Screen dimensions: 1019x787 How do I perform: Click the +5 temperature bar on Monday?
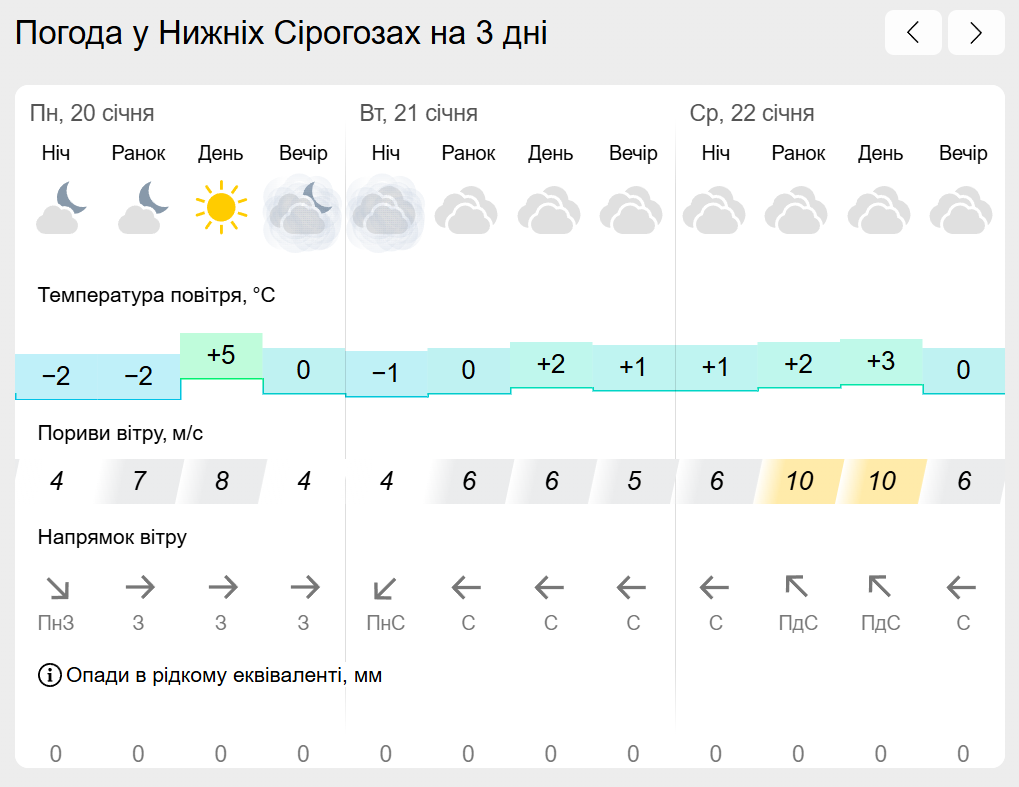click(x=221, y=355)
